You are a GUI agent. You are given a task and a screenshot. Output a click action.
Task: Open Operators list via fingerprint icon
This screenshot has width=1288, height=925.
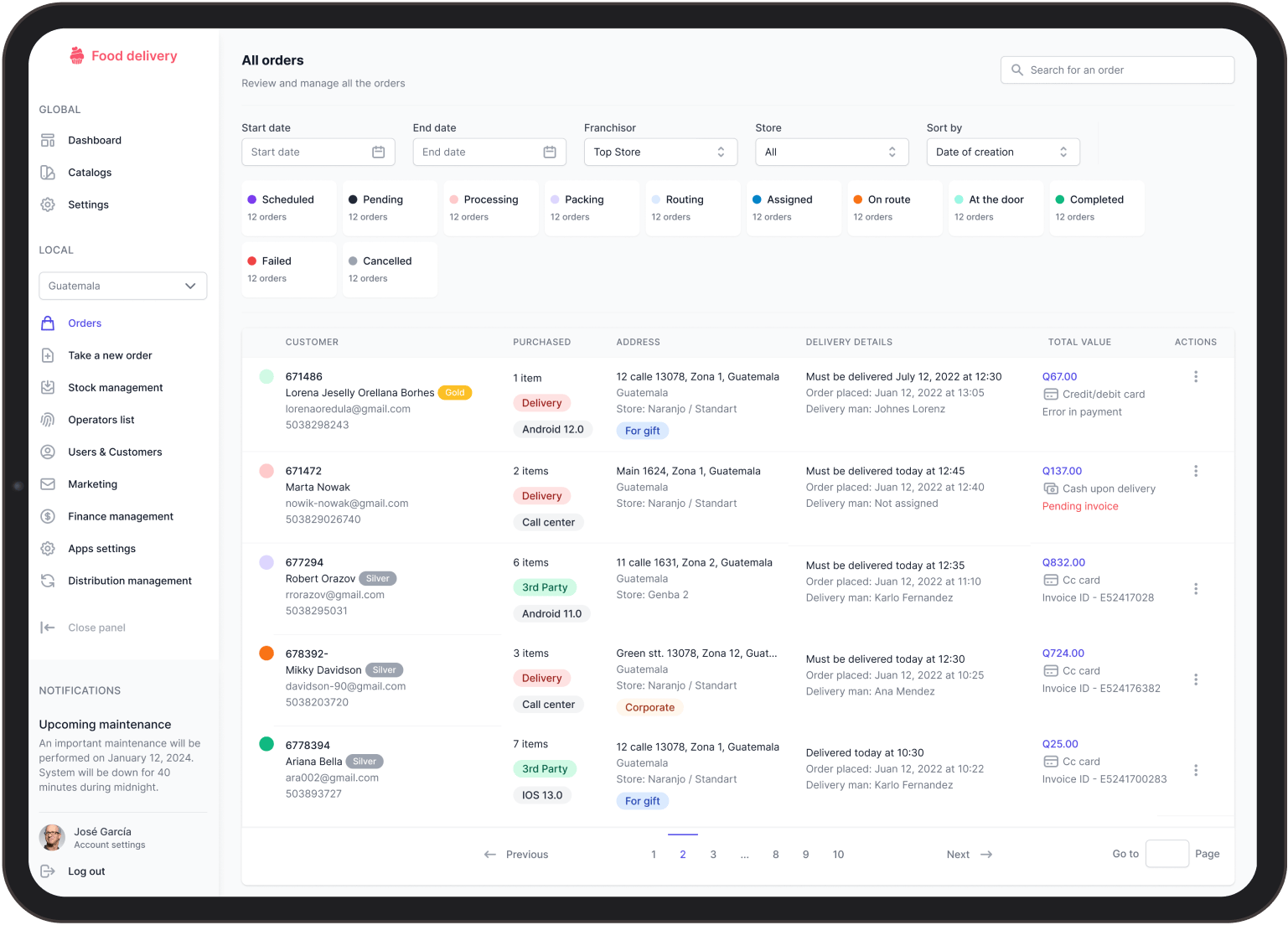point(48,420)
